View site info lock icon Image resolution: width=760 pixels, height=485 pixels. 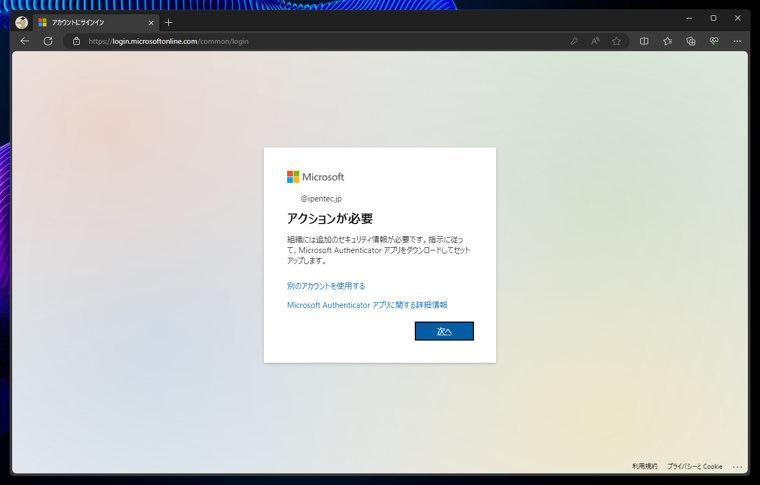coord(77,41)
